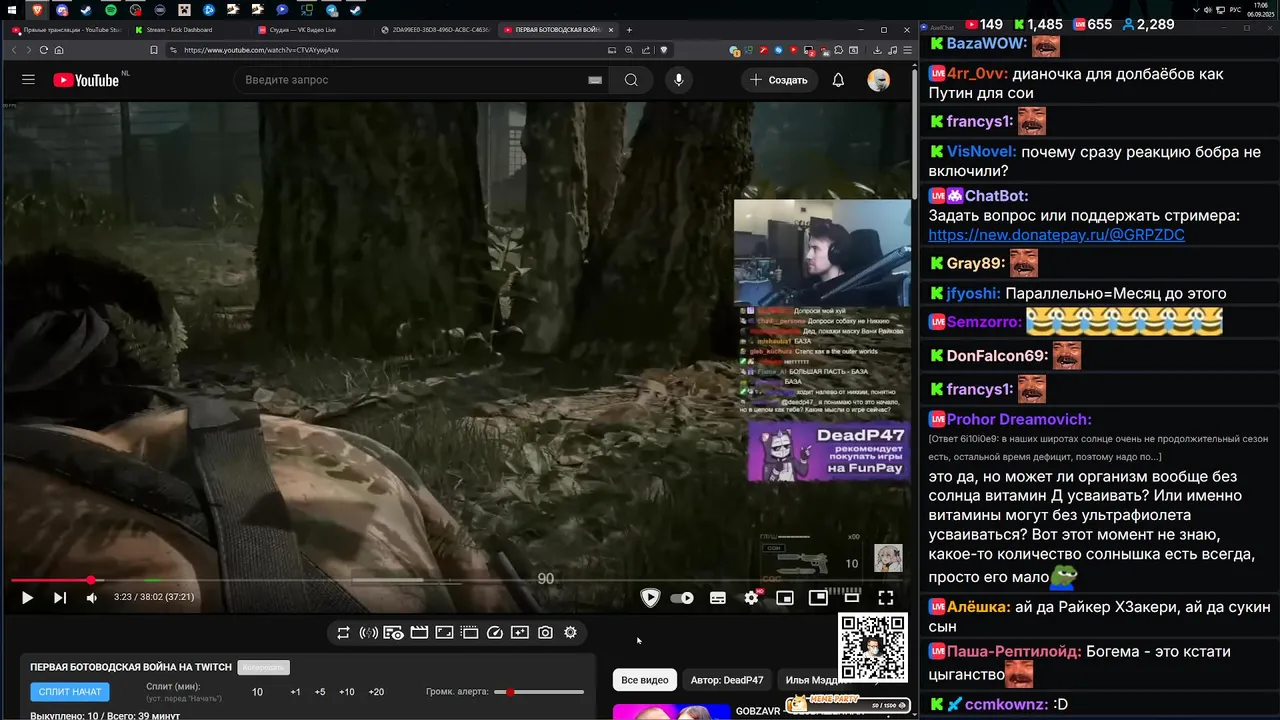
Task: Open player quality settings gear
Action: [x=751, y=598]
